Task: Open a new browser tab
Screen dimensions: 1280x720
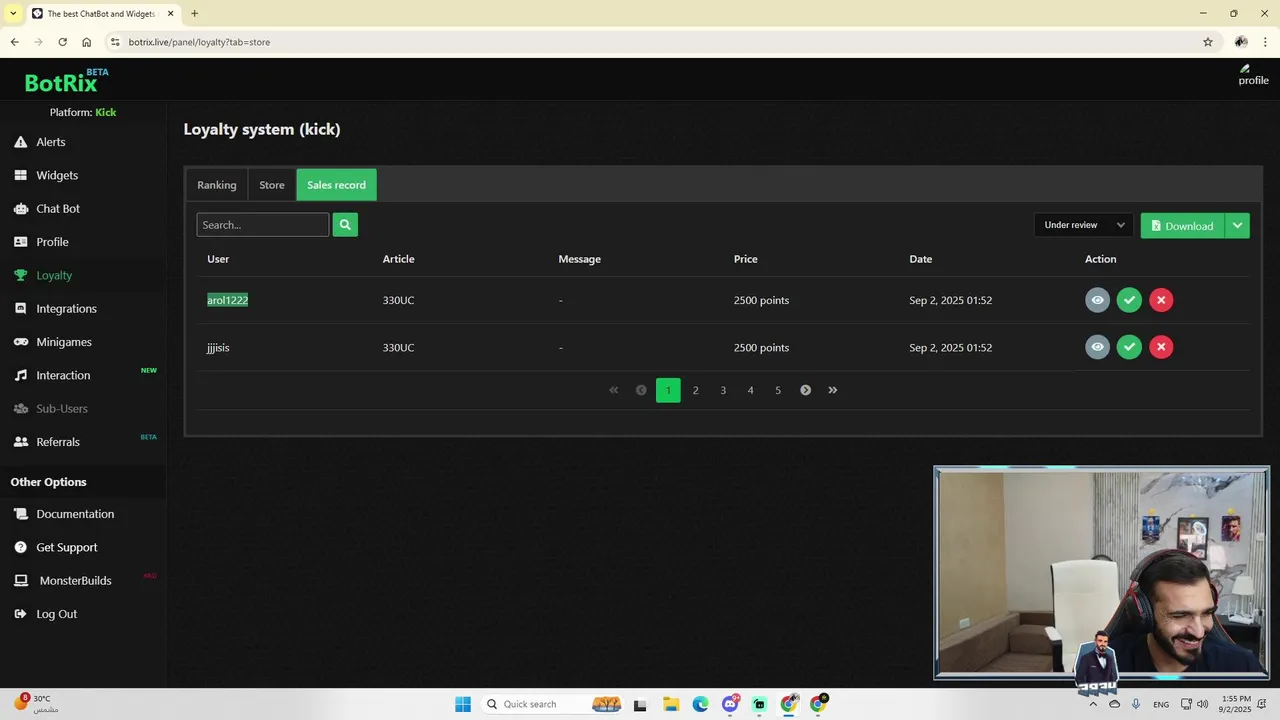Action: (x=194, y=14)
